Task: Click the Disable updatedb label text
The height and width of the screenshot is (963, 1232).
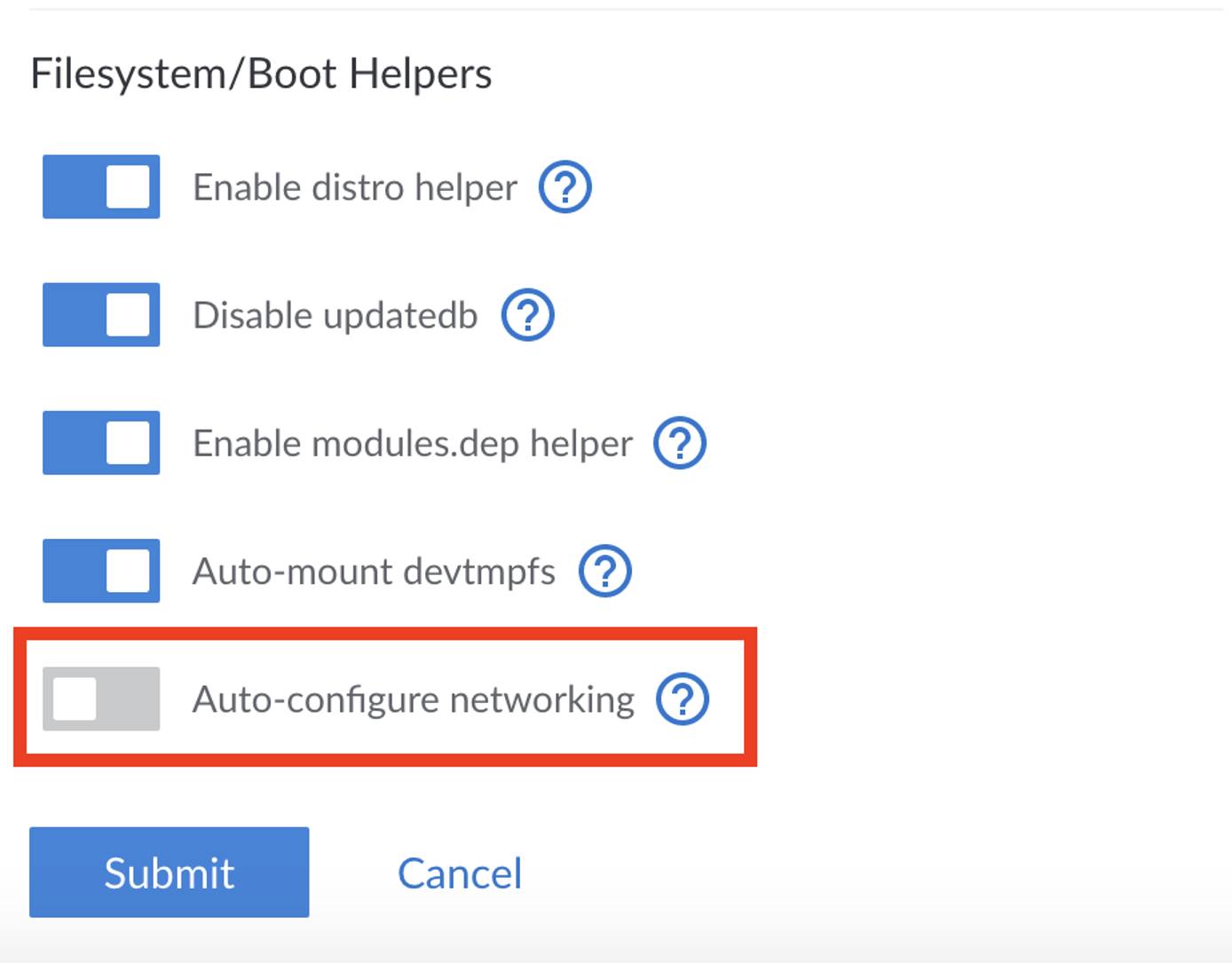Action: 335,314
